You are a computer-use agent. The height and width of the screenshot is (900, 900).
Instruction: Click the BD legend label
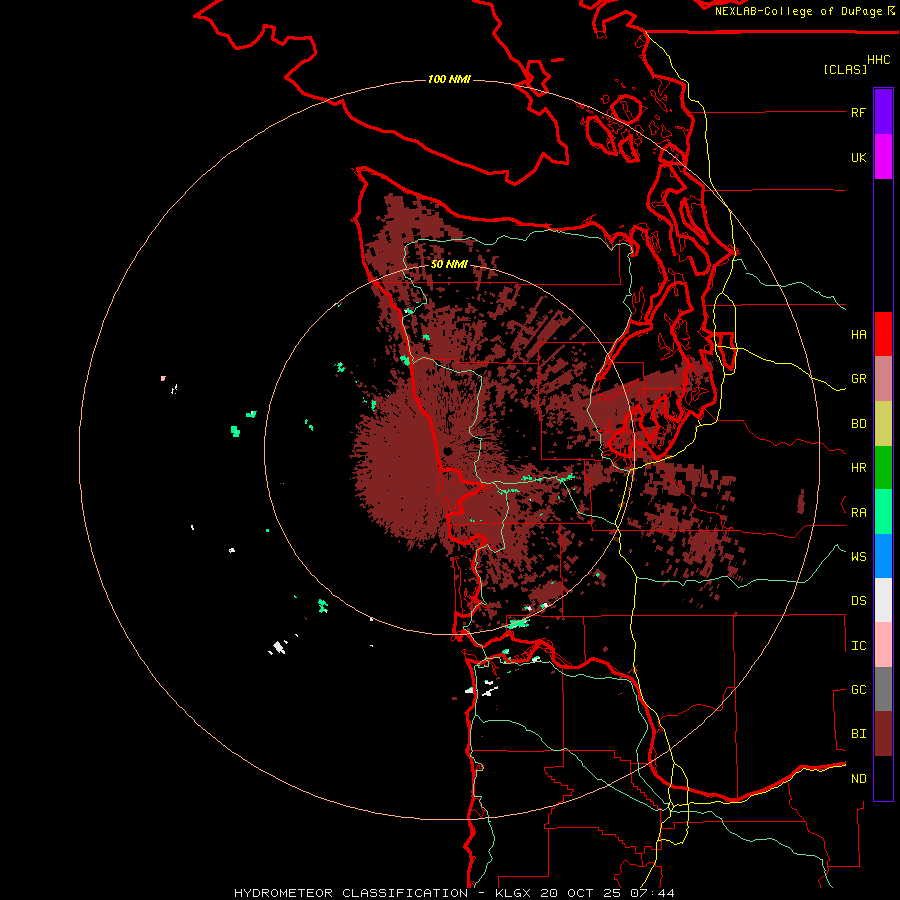pyautogui.click(x=858, y=424)
